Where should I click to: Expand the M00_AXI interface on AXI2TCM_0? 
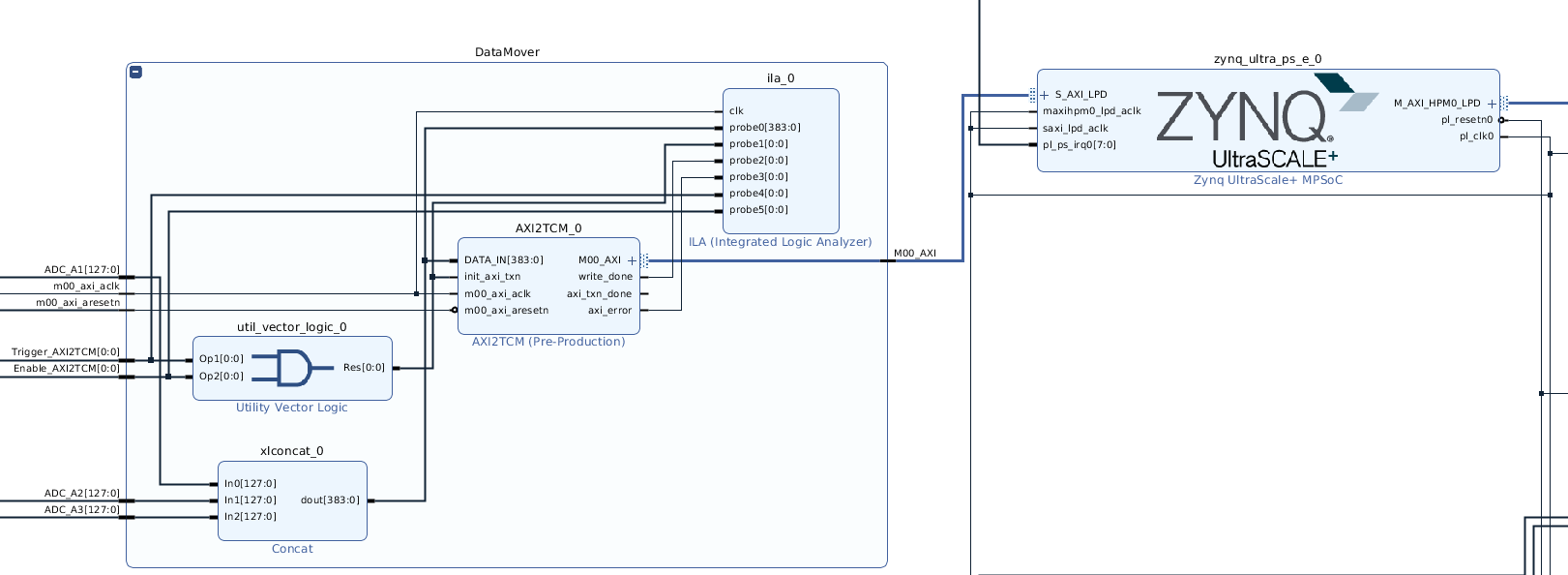point(633,260)
